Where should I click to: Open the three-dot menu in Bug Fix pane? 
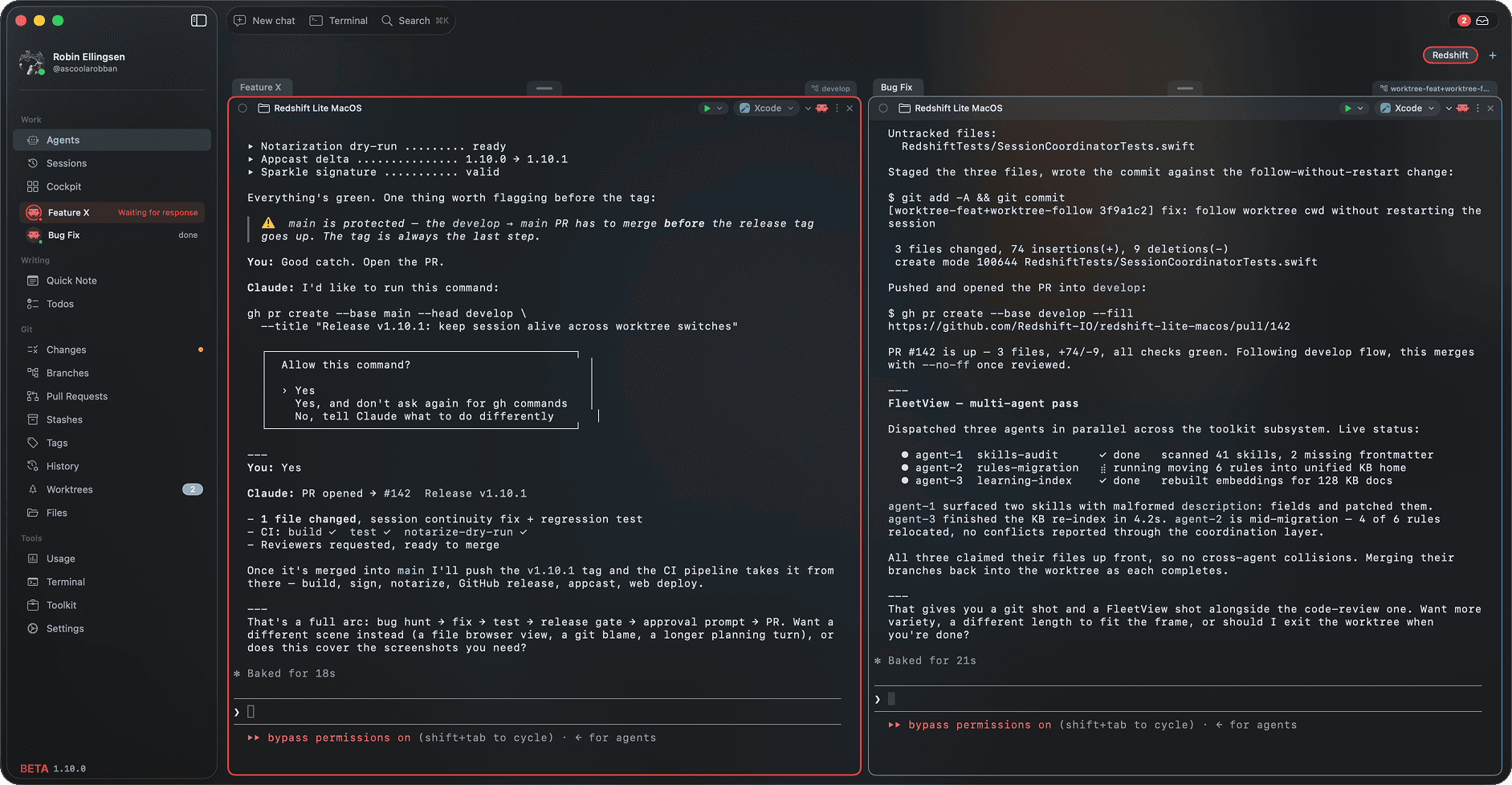tap(1477, 108)
